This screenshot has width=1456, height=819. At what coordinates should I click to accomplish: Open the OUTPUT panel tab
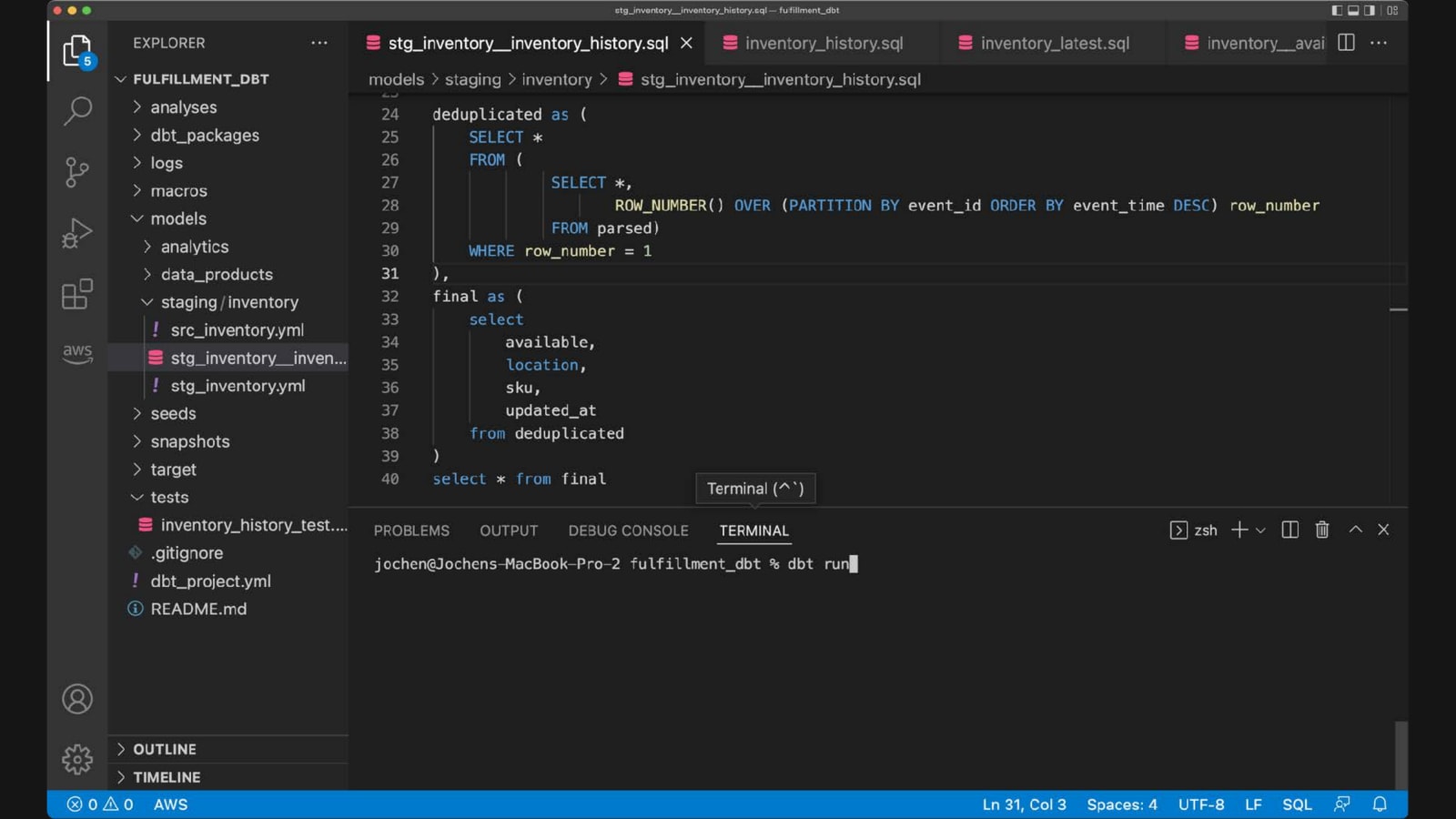click(x=509, y=531)
